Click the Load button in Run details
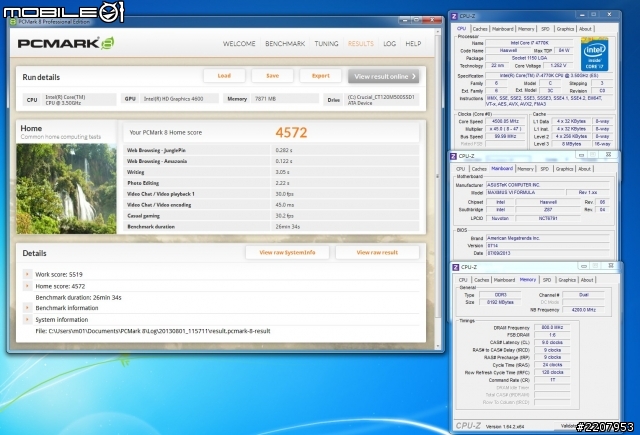Viewport: 640px width, 435px height. click(x=224, y=76)
